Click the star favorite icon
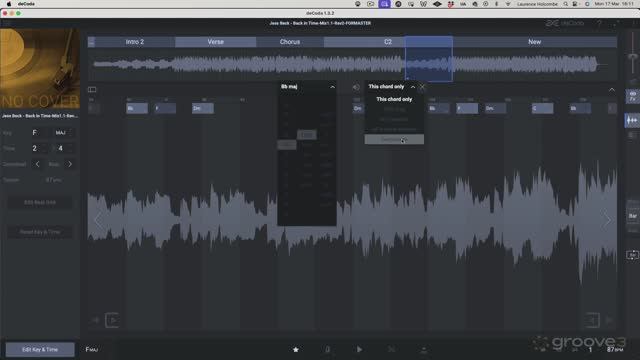 click(x=296, y=349)
